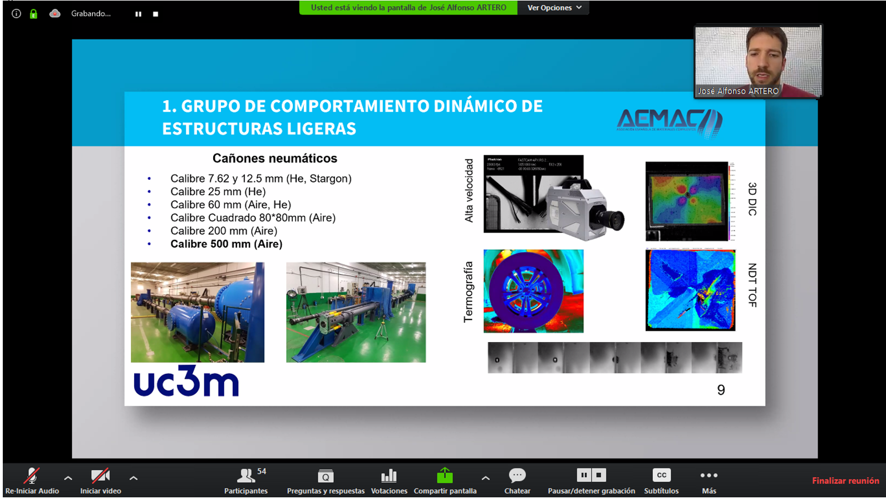Viewport: 886px width, 499px height.
Task: Select José Alfonso ARTERO video thumbnail
Action: click(x=758, y=62)
